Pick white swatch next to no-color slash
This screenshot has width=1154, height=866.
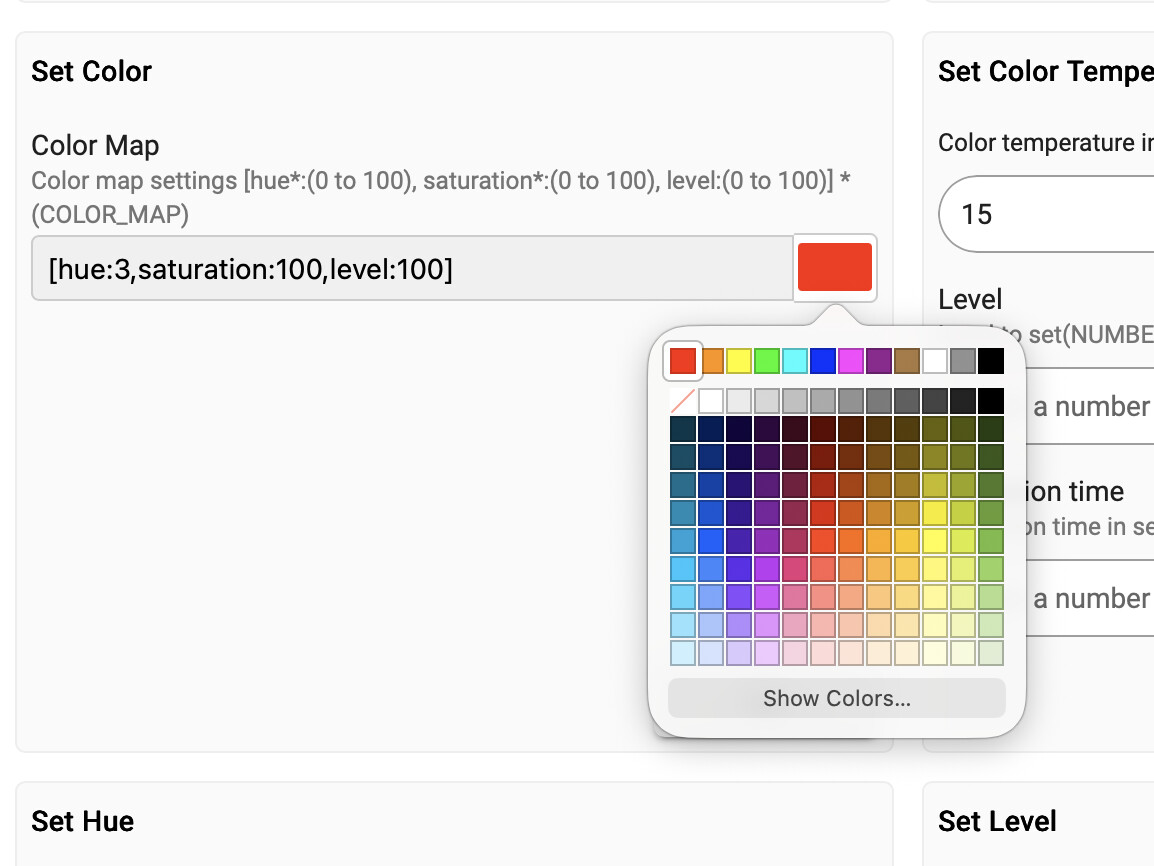(x=711, y=402)
